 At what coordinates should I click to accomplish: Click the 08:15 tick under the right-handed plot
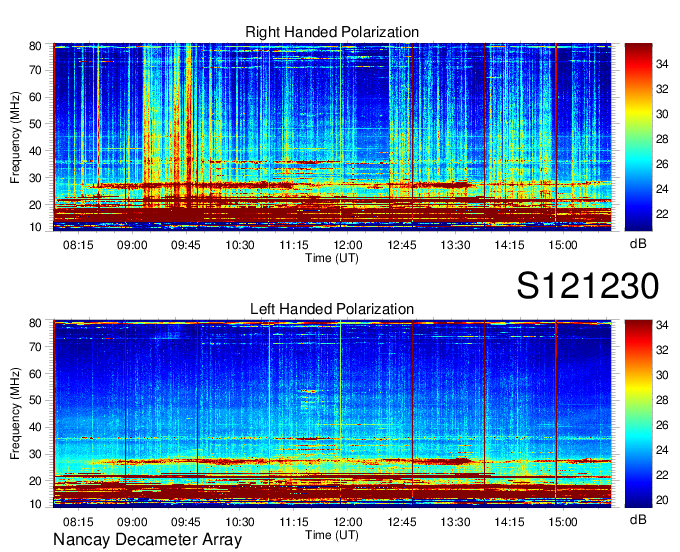(78, 245)
